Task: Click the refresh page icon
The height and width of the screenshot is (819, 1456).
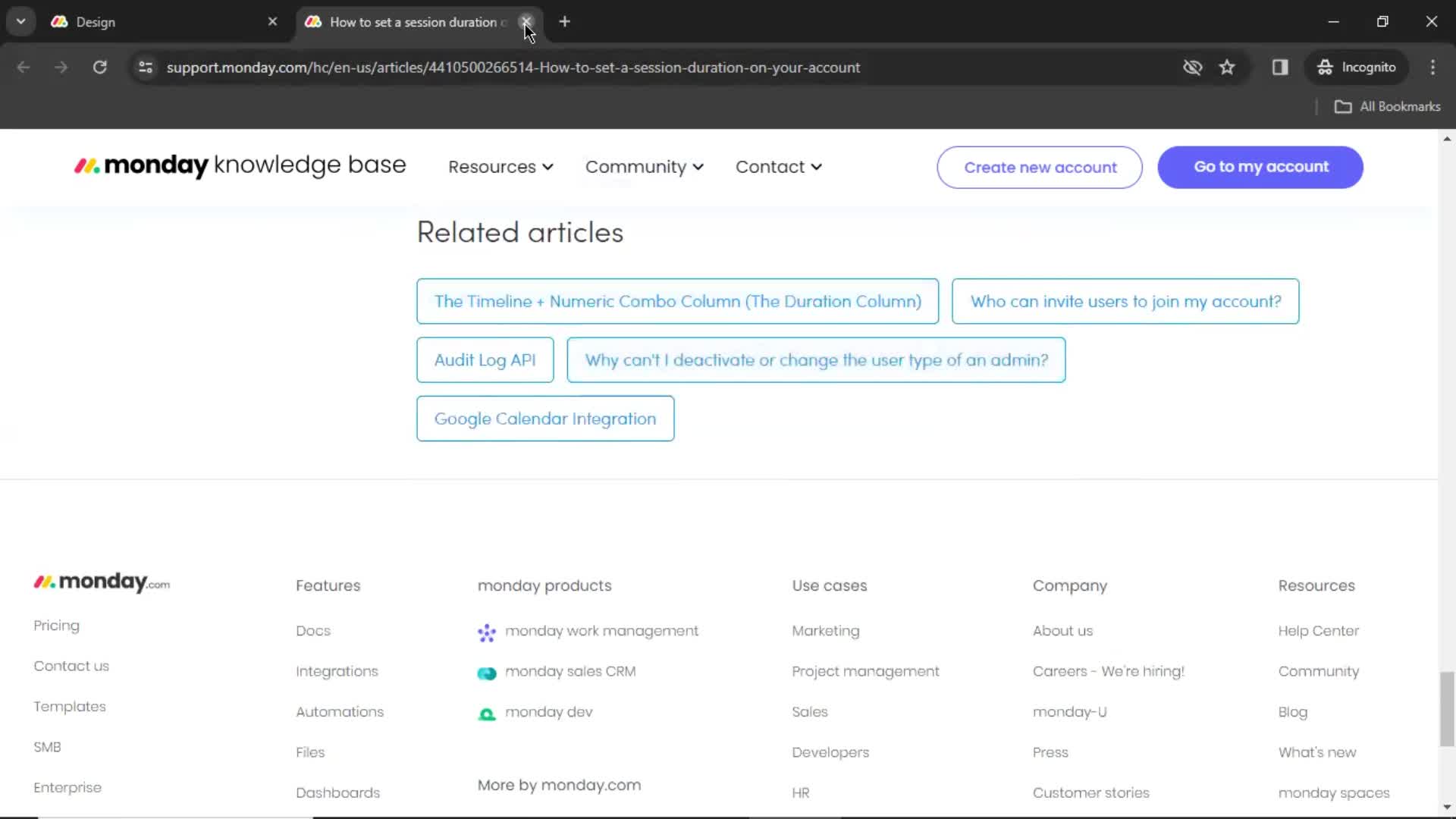Action: click(99, 67)
